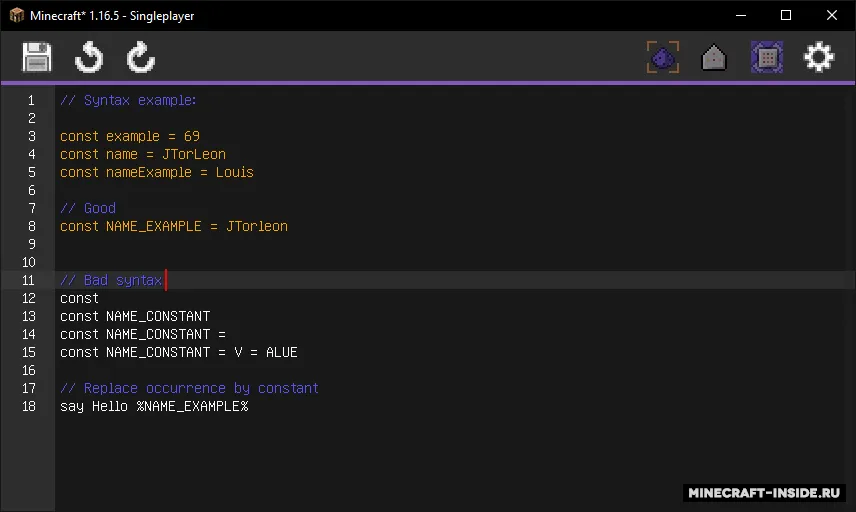
Task: Click 'const NAME_CONSTANT' on line 13
Action: 135,316
